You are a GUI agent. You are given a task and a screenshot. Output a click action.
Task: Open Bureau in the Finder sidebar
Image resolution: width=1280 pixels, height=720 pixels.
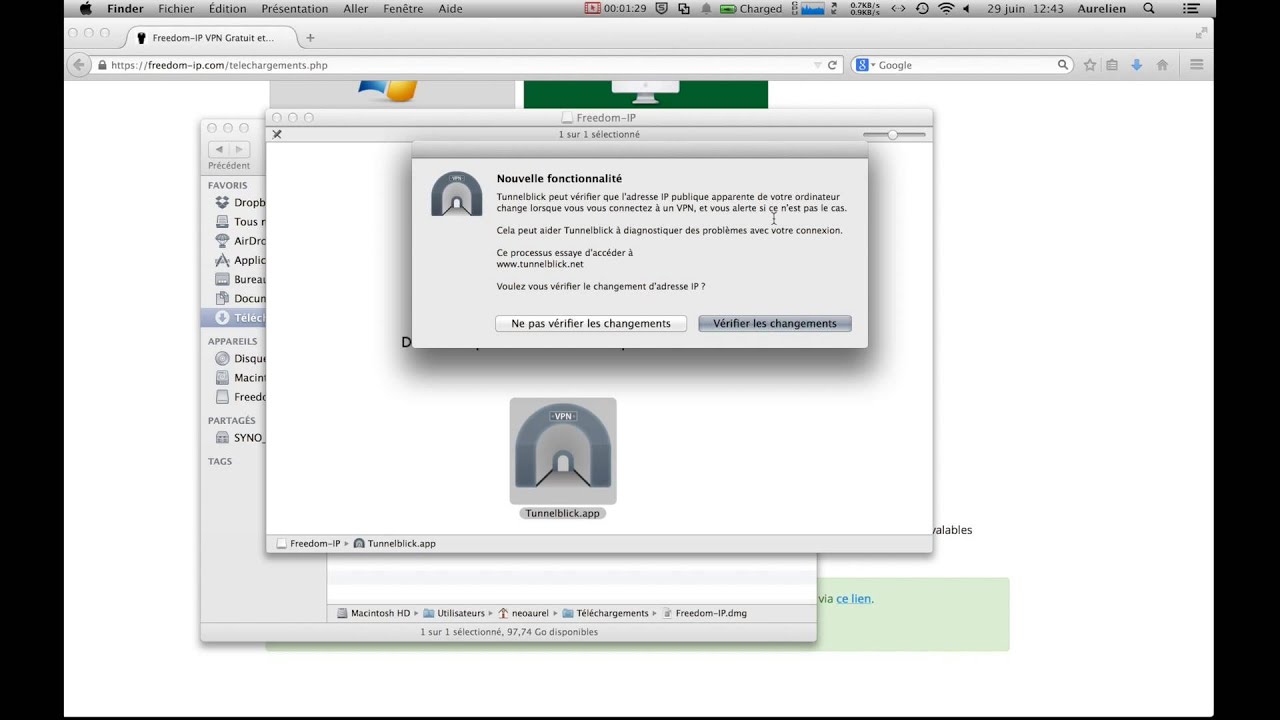[x=240, y=279]
